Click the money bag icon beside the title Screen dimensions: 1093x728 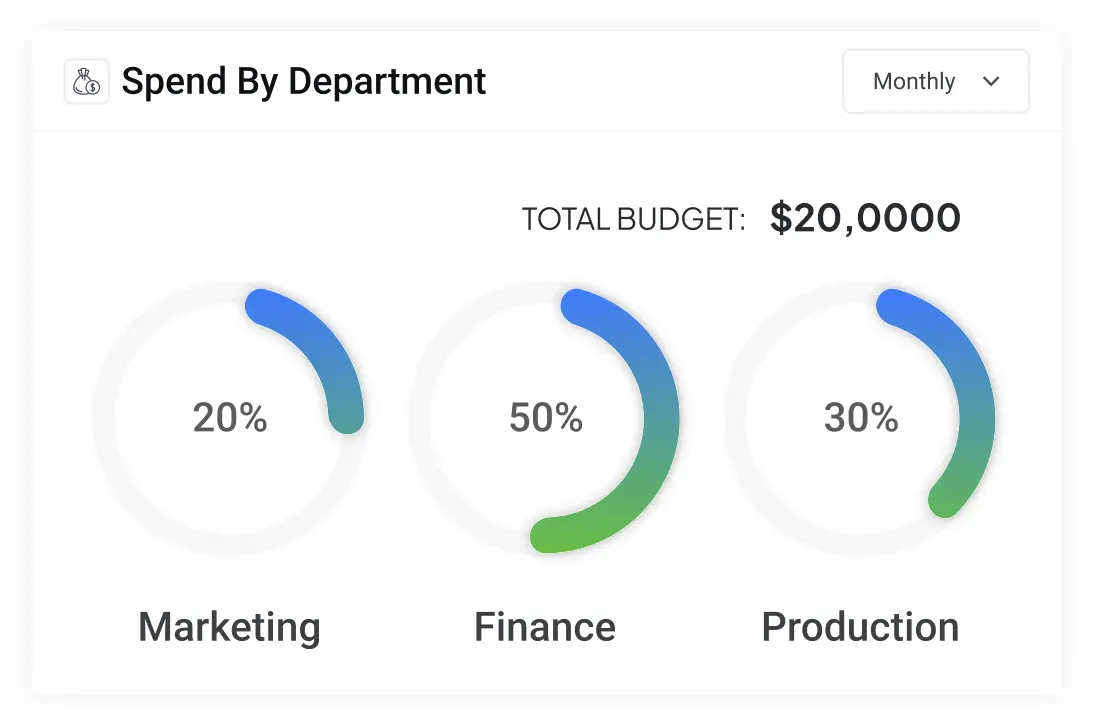click(x=86, y=82)
